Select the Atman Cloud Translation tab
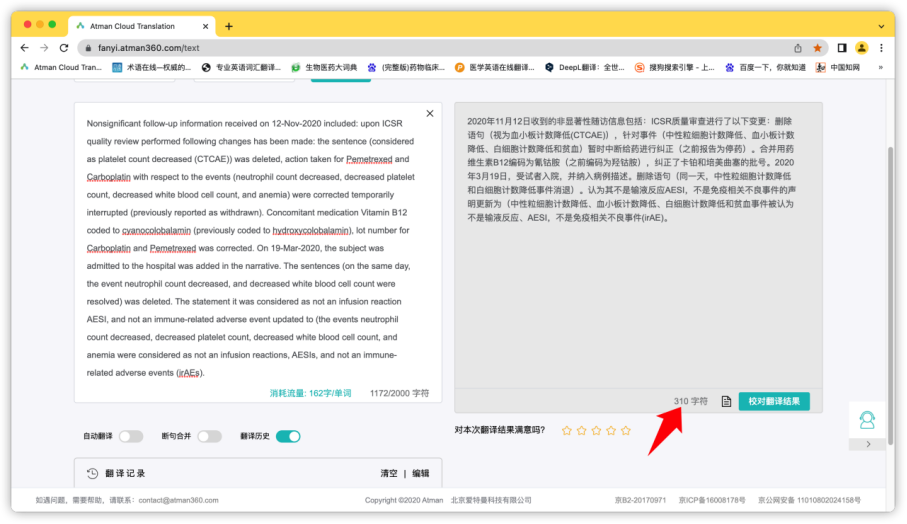Screen dimensions: 907x524 pos(142,26)
